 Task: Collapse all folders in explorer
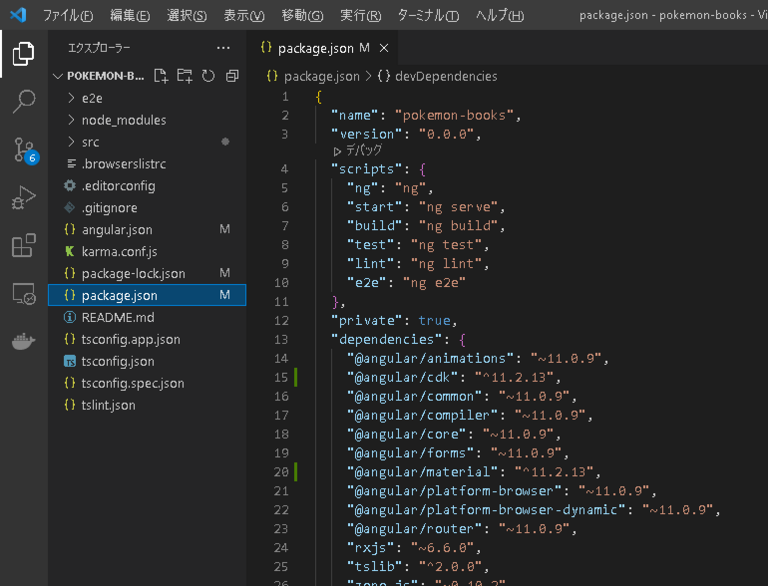click(232, 76)
